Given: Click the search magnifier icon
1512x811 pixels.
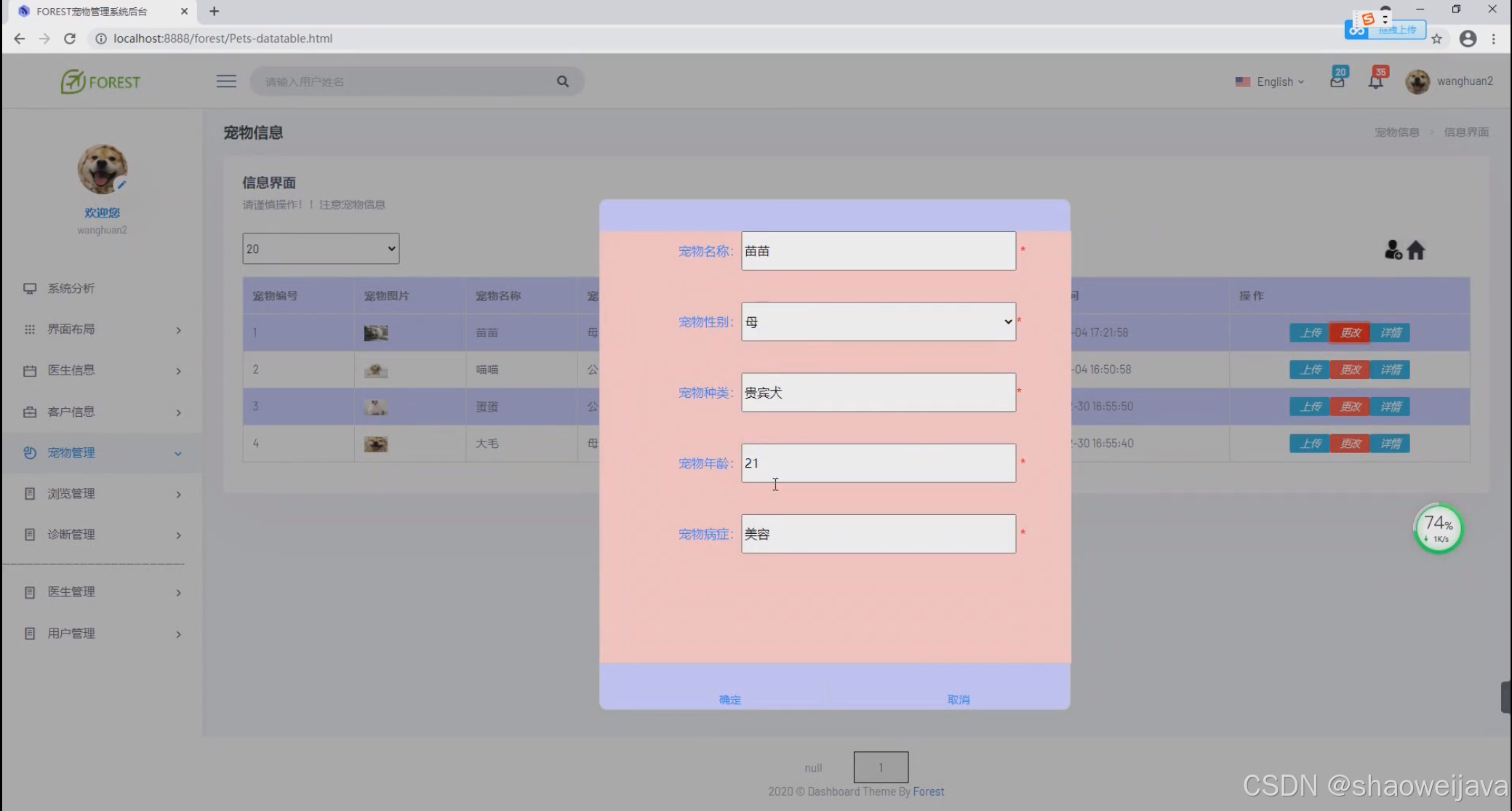Looking at the screenshot, I should [563, 81].
